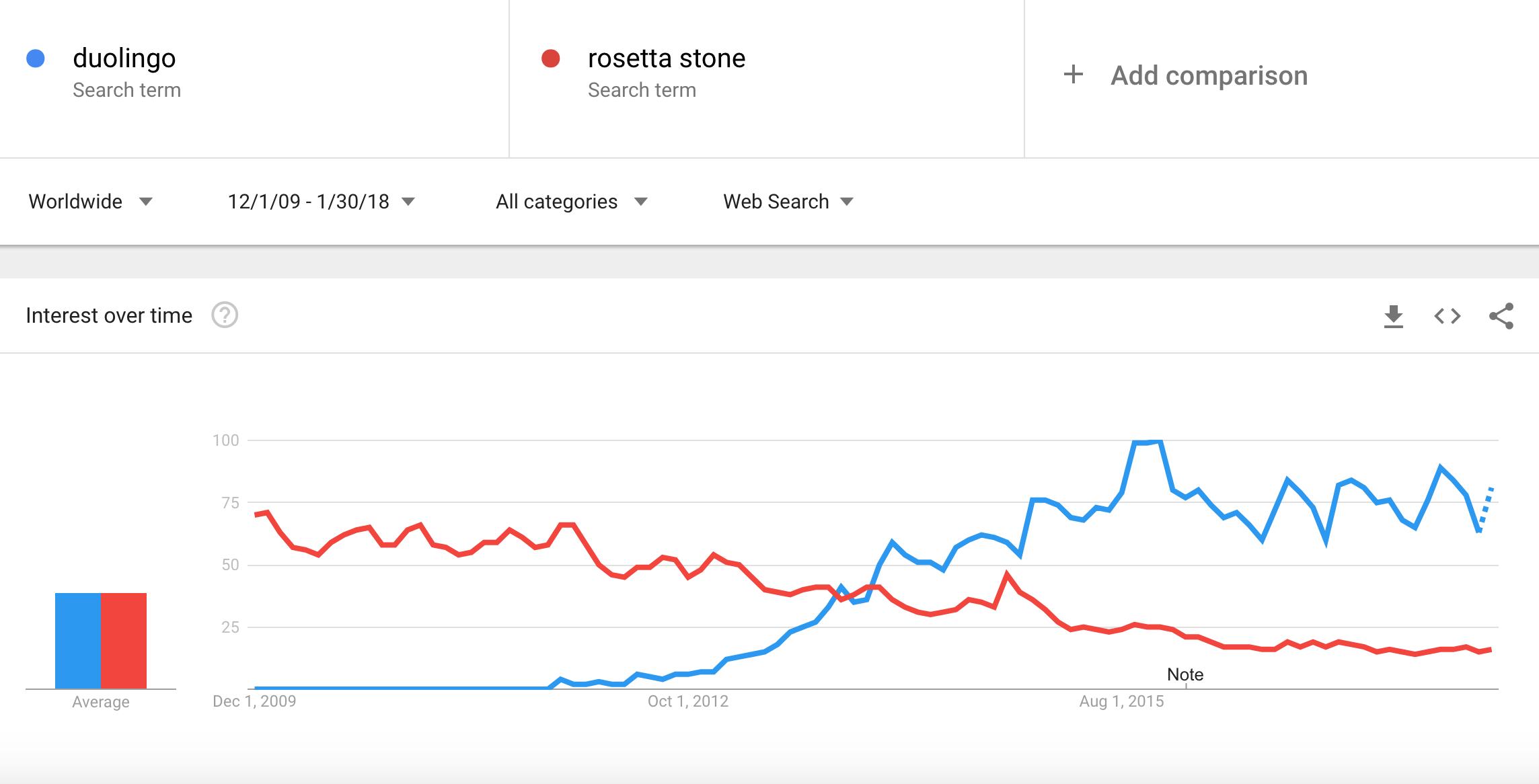Click the plus icon to add comparison
This screenshot has height=784, width=1539.
1074,75
